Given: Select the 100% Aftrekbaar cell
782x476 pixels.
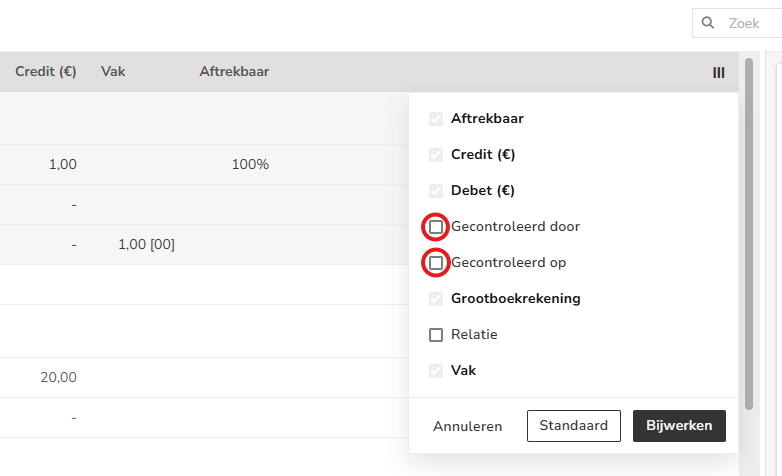Looking at the screenshot, I should [250, 165].
